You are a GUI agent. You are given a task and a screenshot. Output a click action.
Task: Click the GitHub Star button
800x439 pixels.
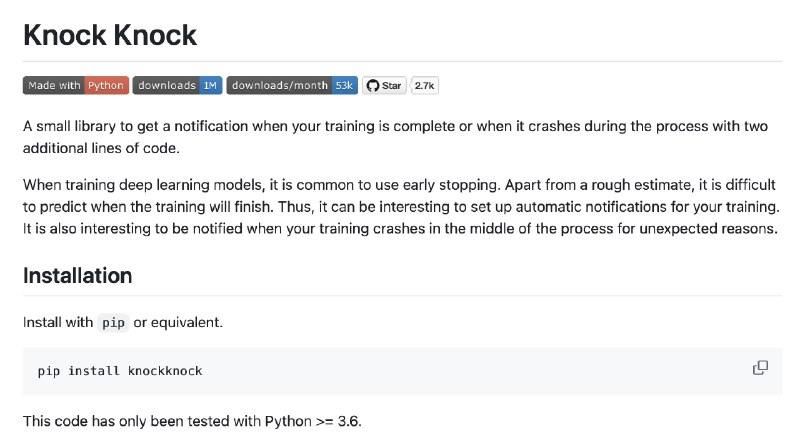(x=385, y=85)
